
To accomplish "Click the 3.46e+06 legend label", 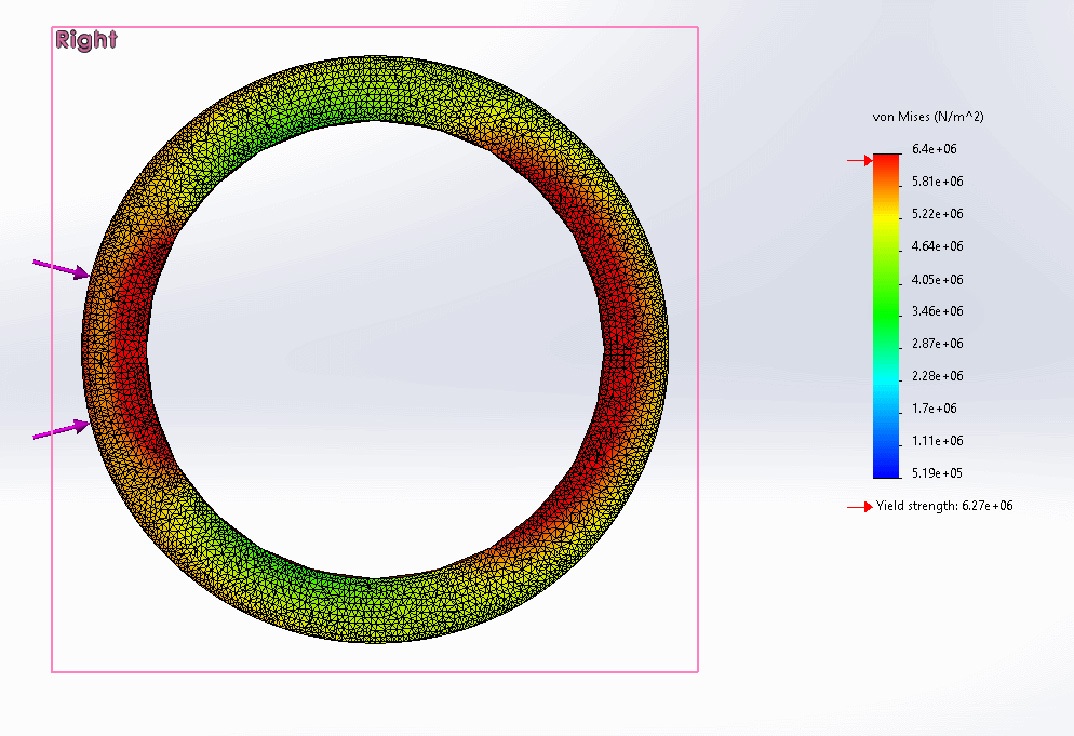I will point(937,311).
